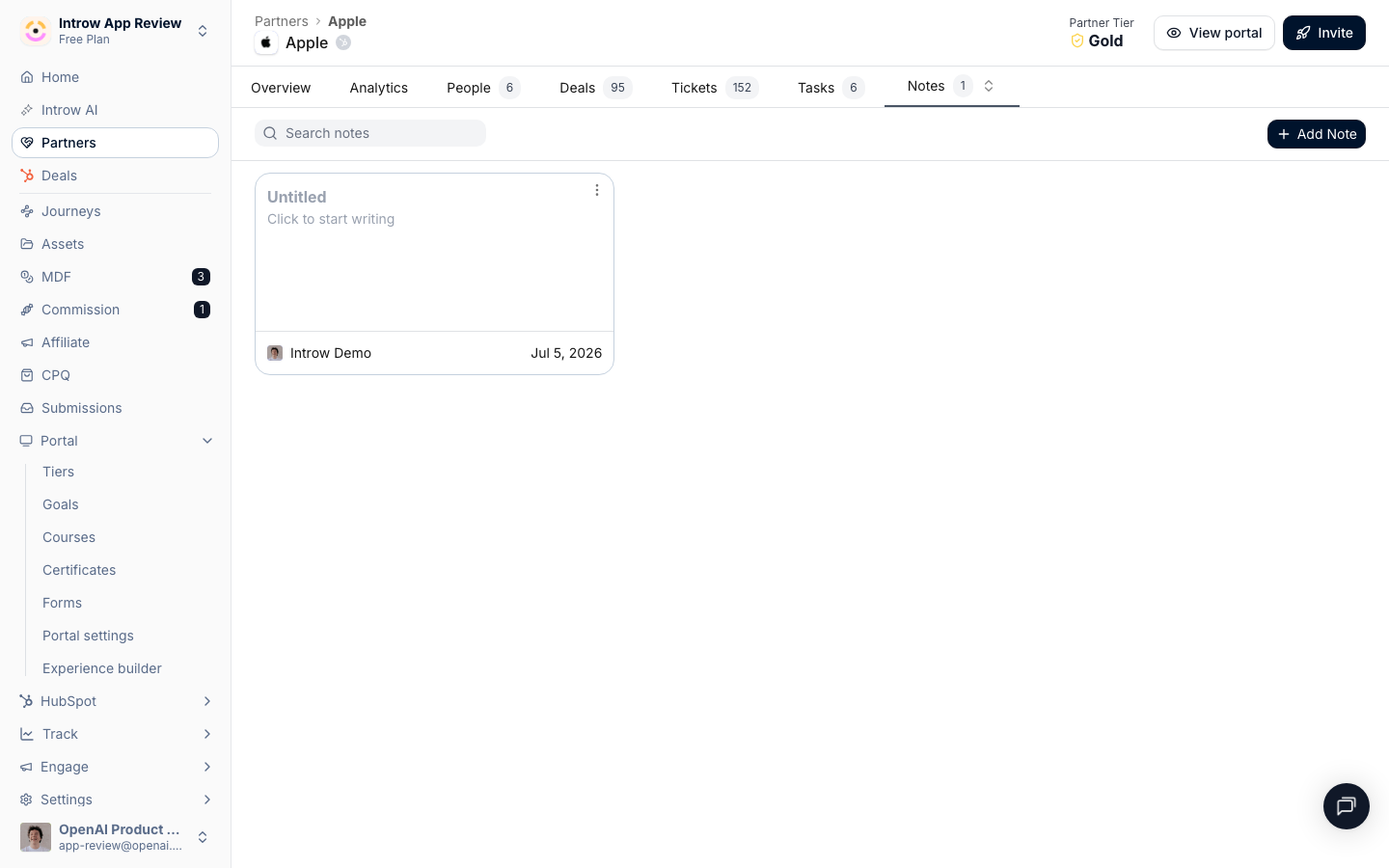
Task: Open the Tasks tab
Action: pyautogui.click(x=831, y=88)
